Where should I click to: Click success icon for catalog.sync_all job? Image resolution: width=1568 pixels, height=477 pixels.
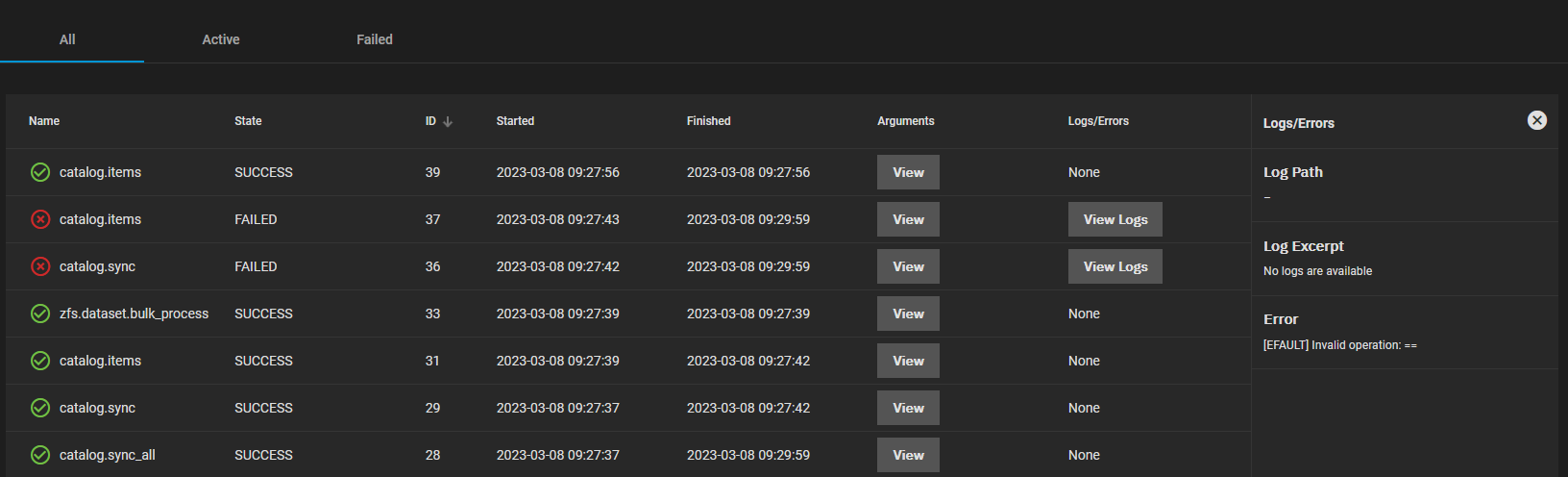pos(40,455)
